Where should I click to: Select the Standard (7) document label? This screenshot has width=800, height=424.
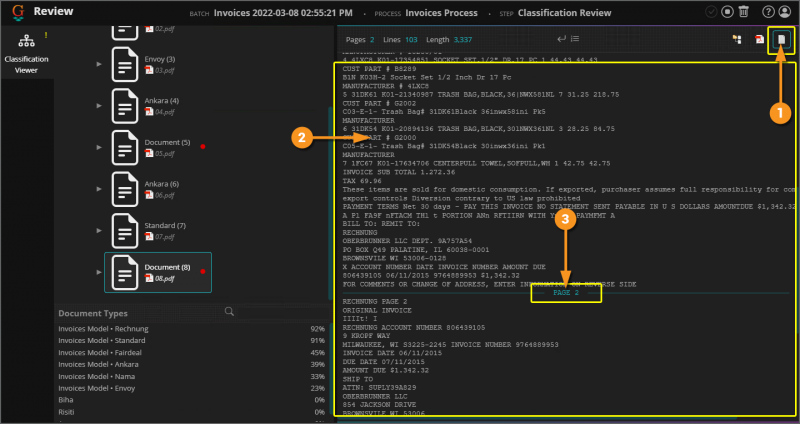(x=165, y=226)
